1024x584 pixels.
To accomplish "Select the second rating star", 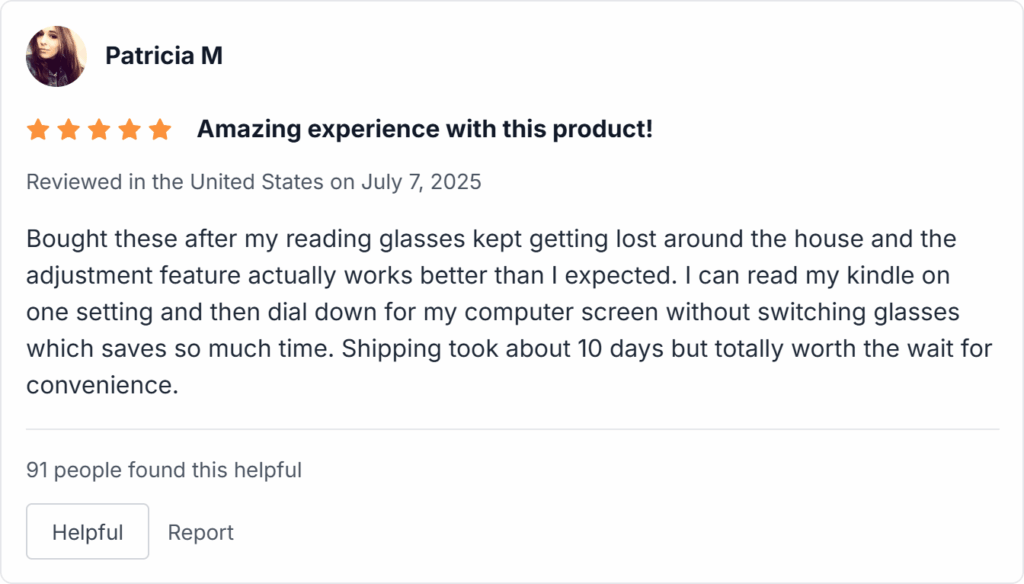I will pos(68,129).
